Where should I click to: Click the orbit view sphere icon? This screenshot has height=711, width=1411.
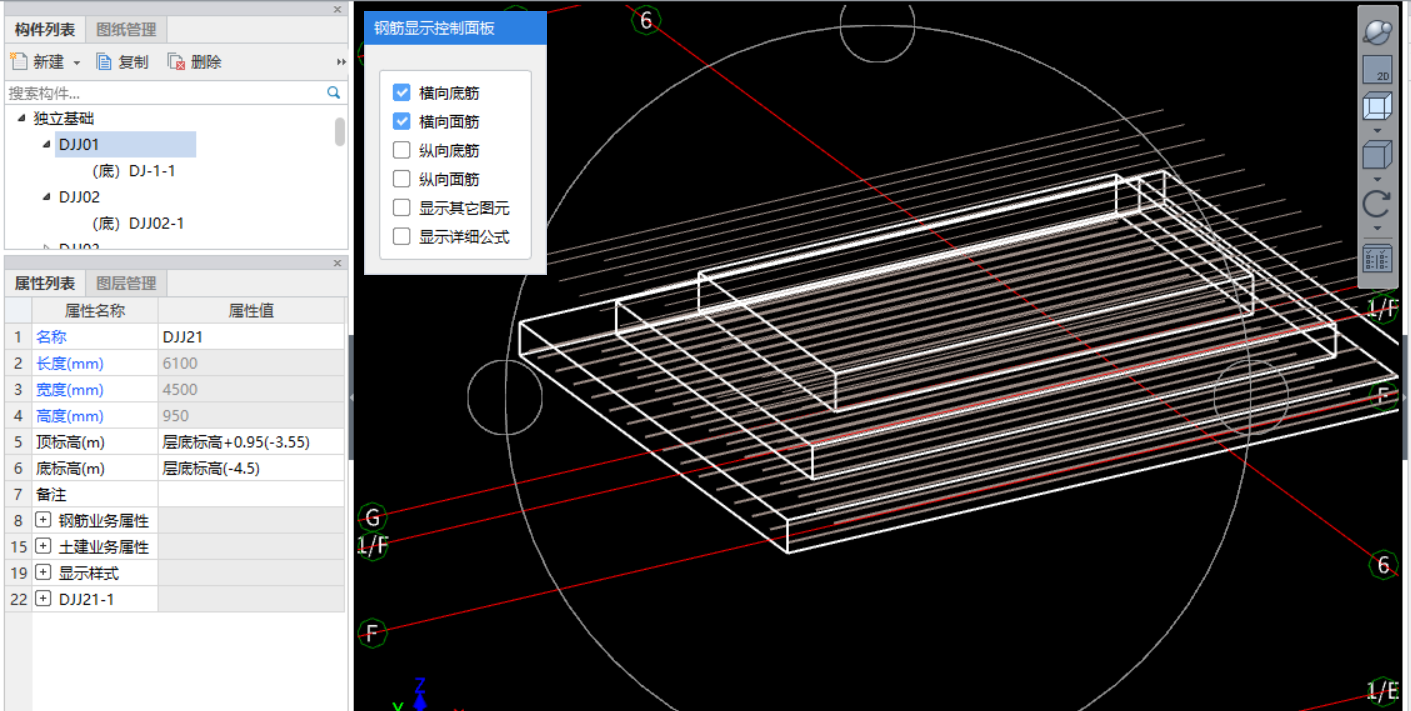(1377, 32)
